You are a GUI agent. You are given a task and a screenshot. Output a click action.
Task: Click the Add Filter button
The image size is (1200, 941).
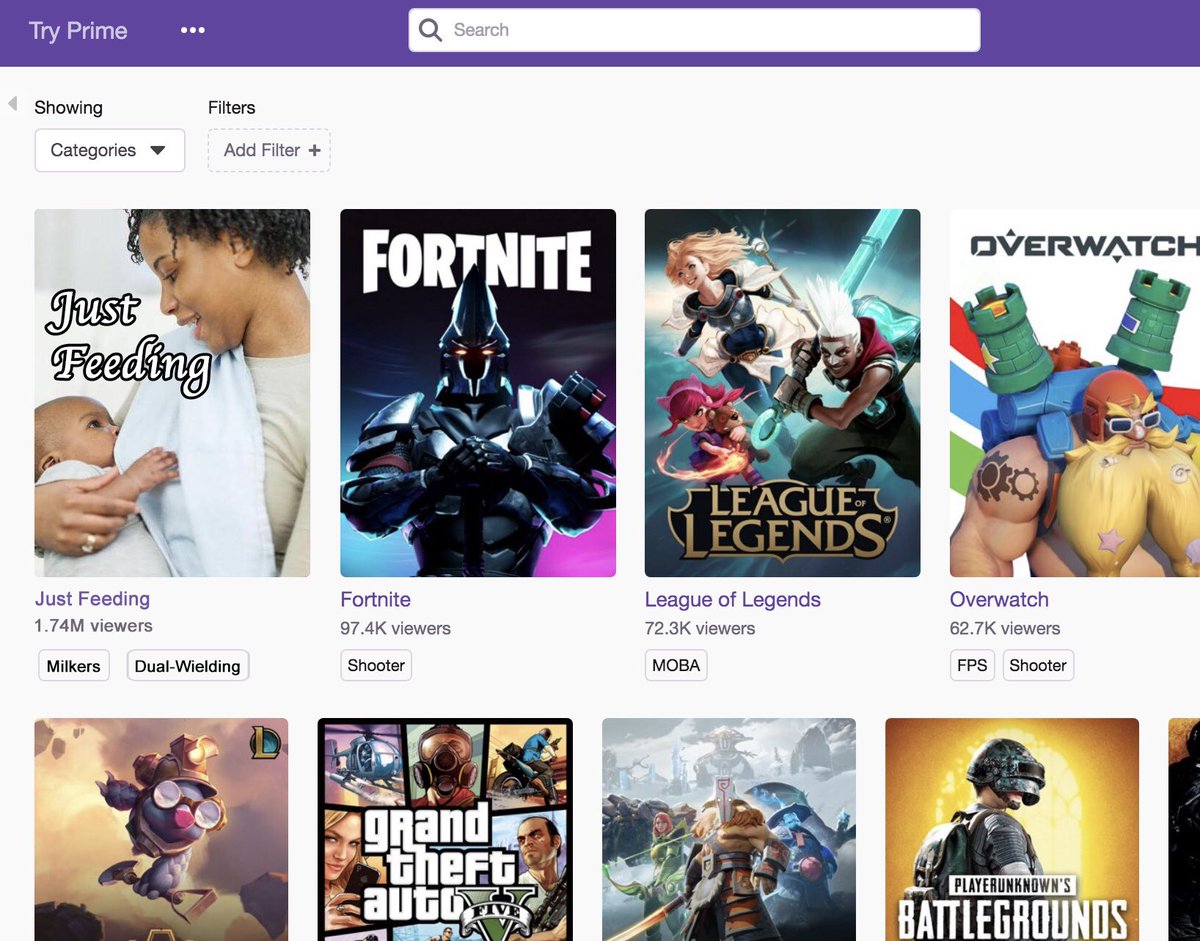269,150
